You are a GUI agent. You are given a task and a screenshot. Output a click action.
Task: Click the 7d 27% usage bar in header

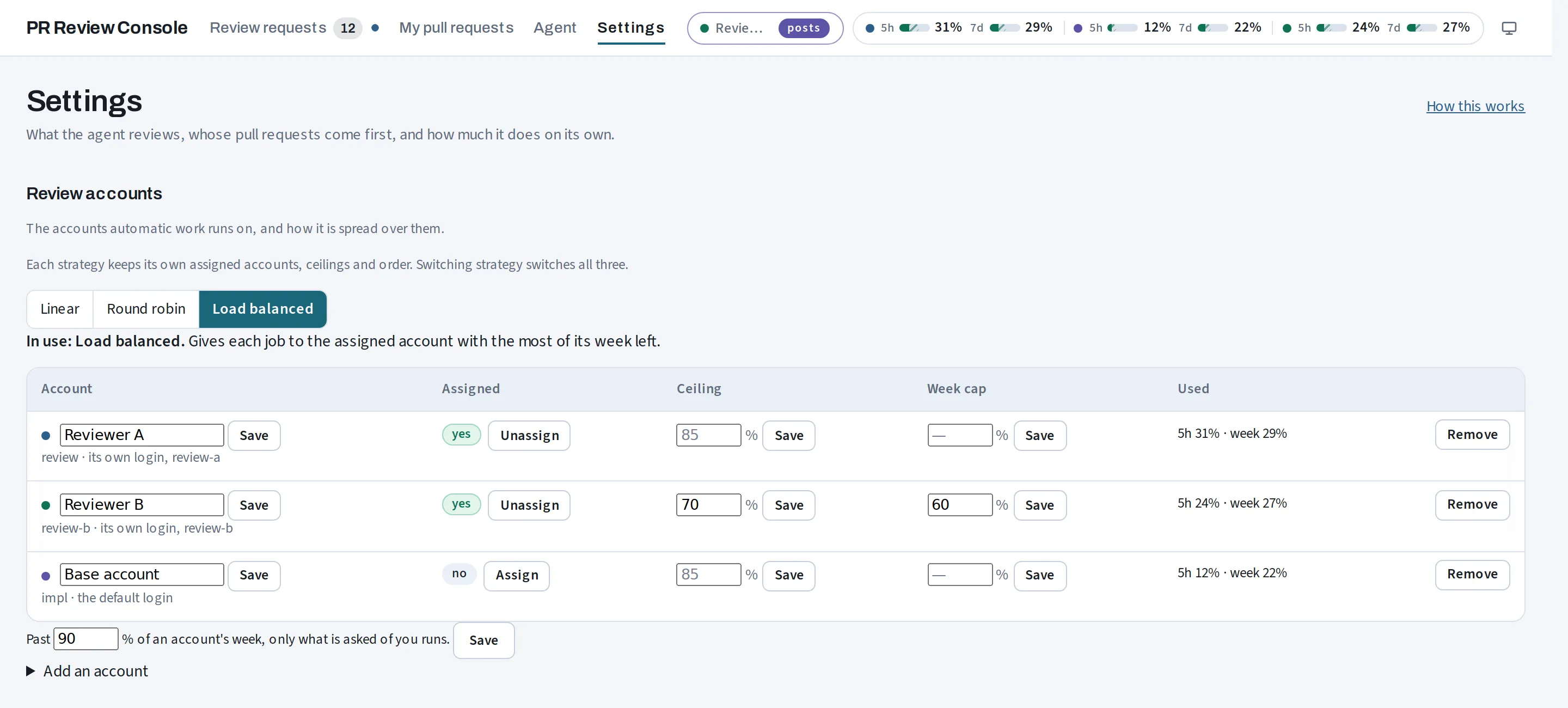coord(1422,28)
